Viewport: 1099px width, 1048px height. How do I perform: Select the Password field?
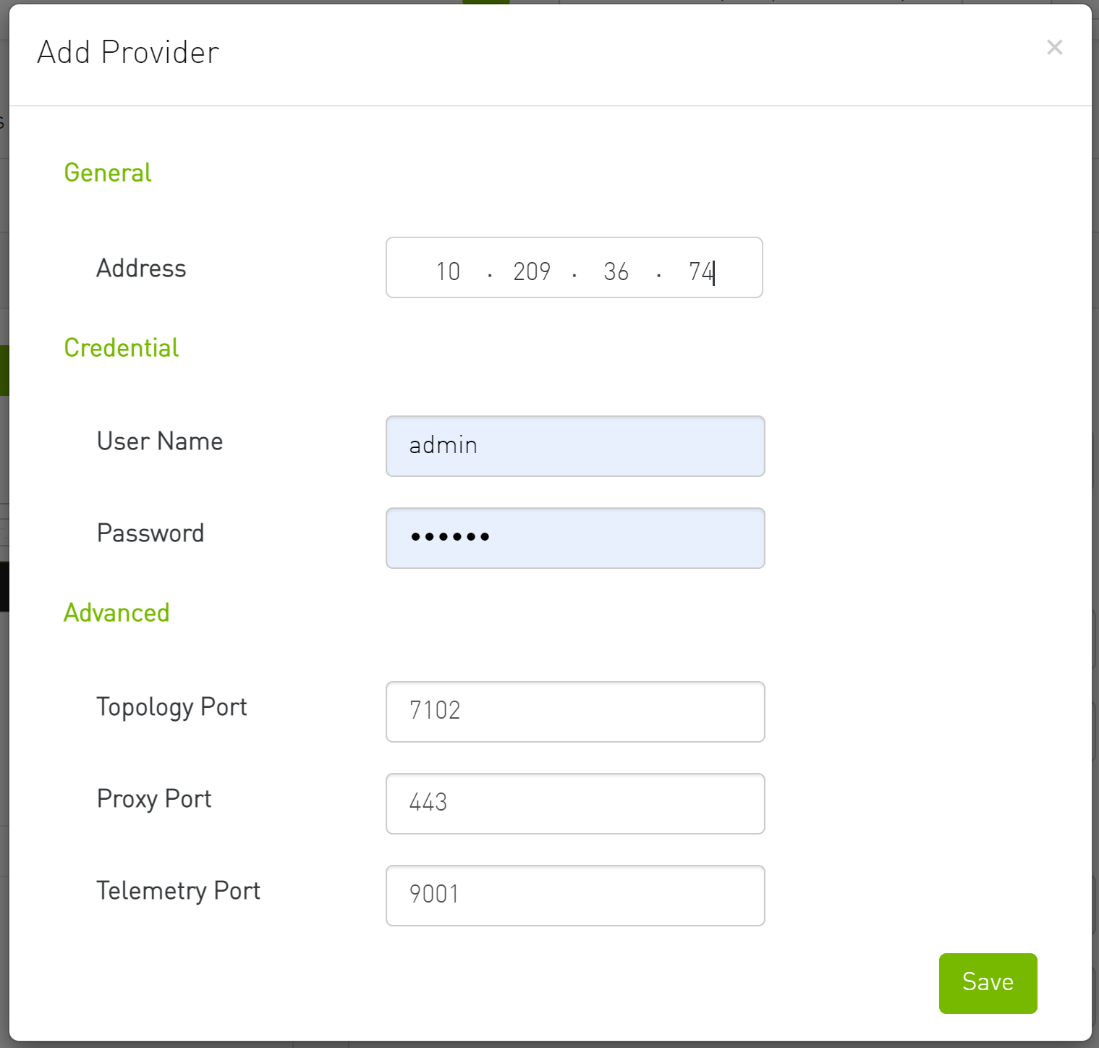pyautogui.click(x=575, y=537)
